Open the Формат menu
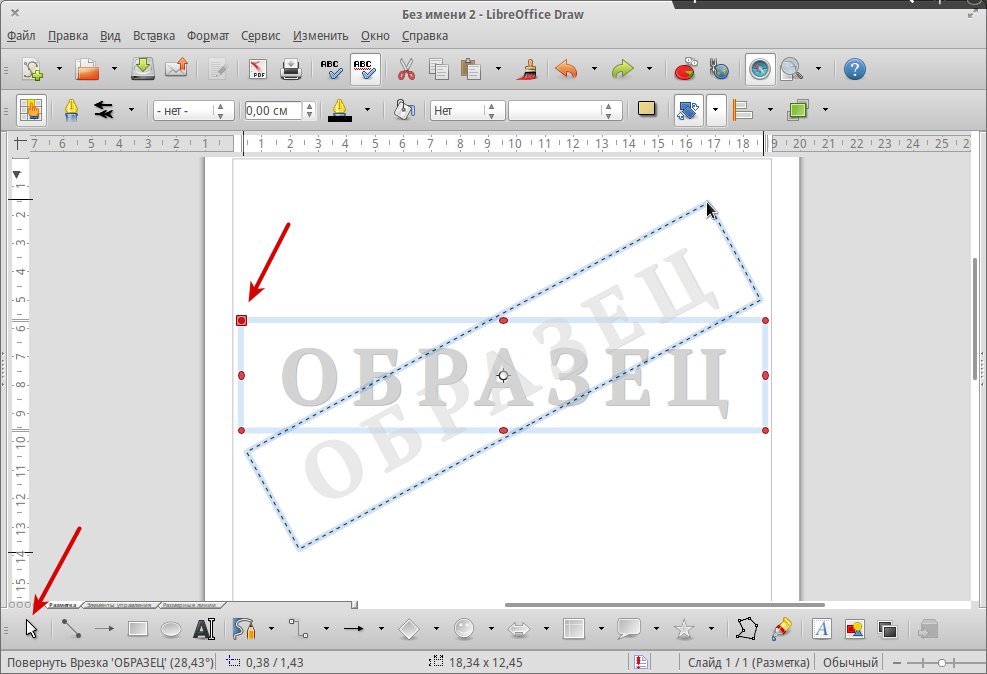 pyautogui.click(x=208, y=36)
